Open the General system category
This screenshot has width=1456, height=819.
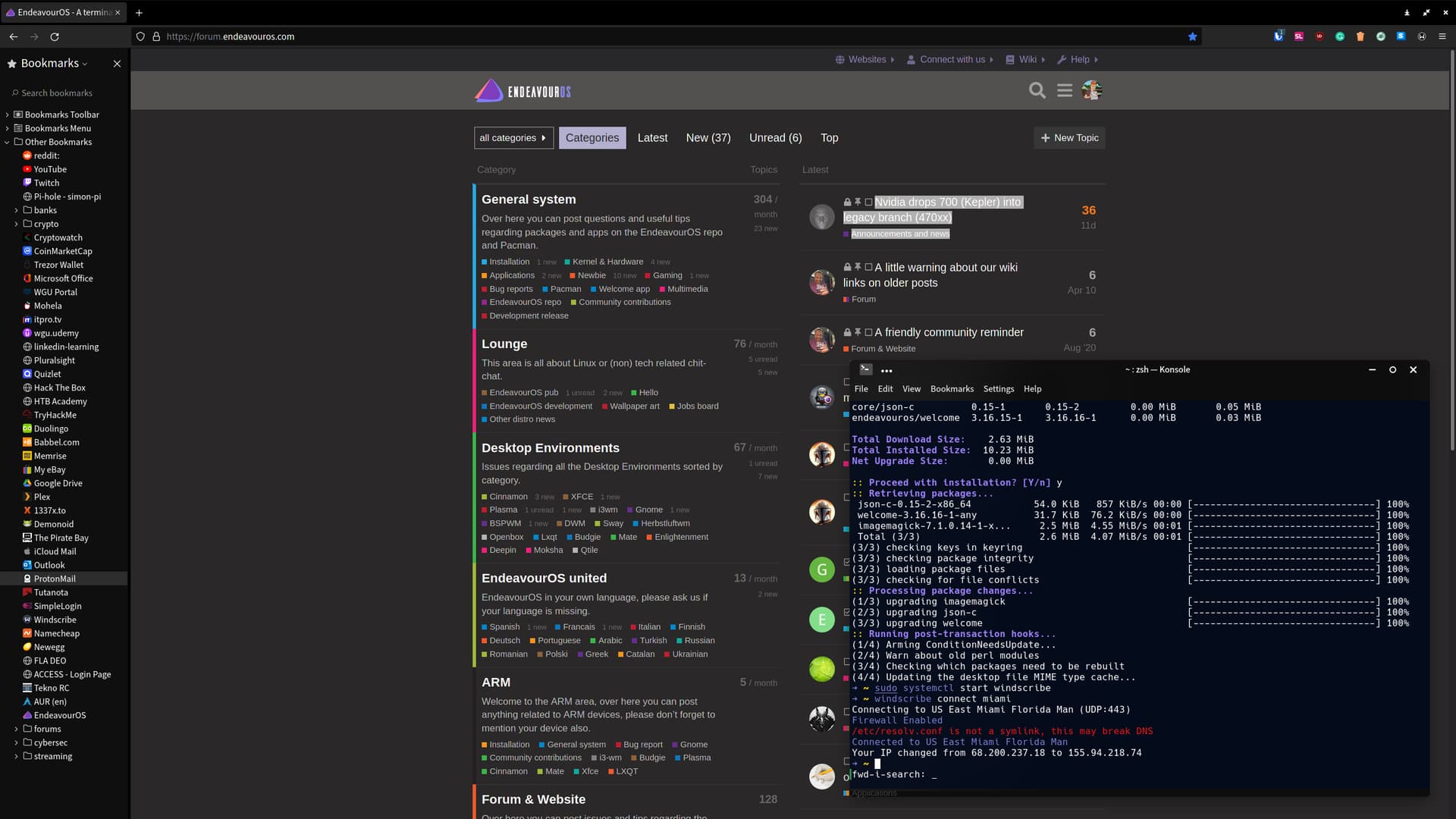(x=529, y=199)
